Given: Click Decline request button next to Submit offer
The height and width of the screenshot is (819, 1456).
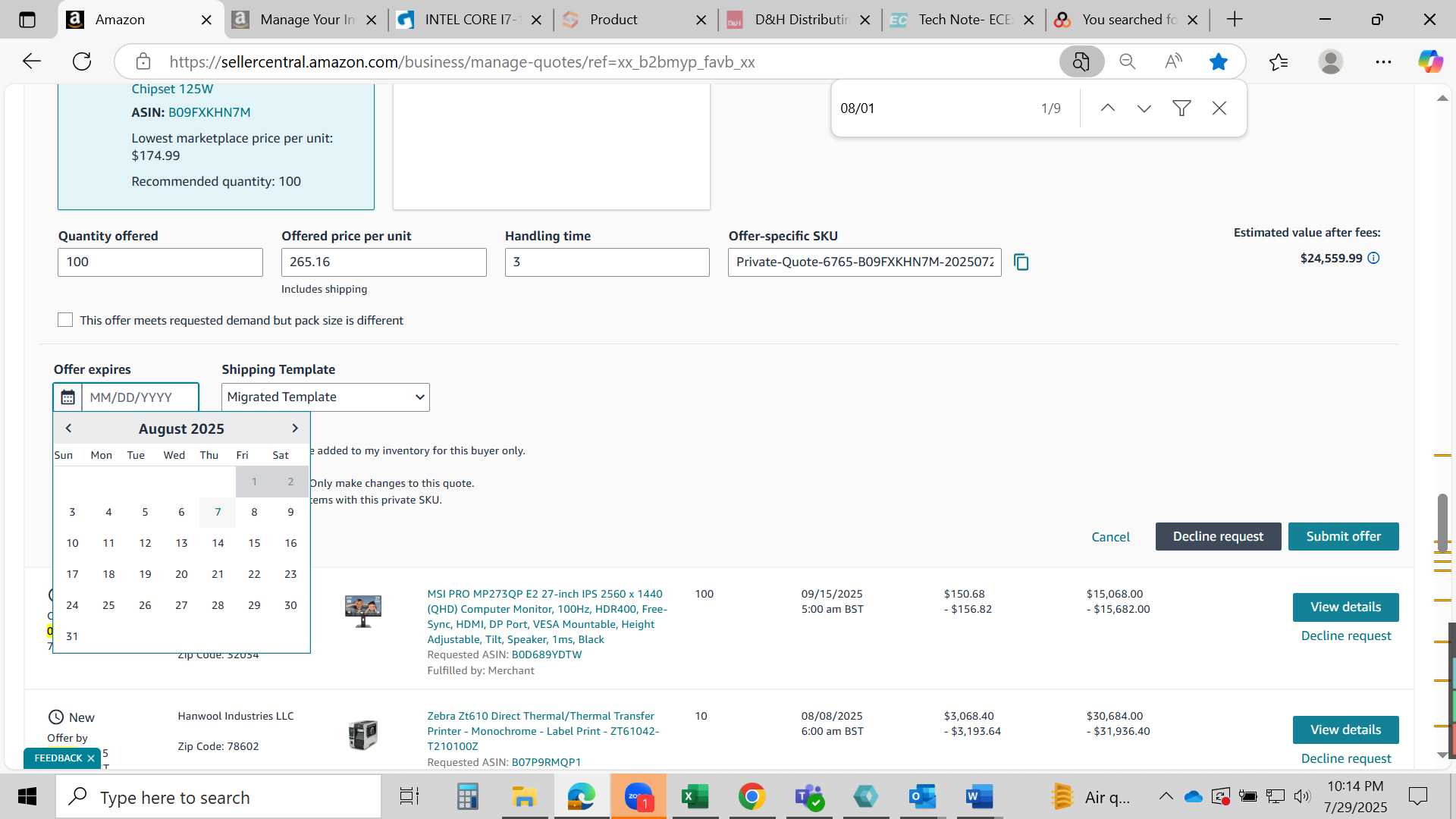Looking at the screenshot, I should tap(1218, 536).
